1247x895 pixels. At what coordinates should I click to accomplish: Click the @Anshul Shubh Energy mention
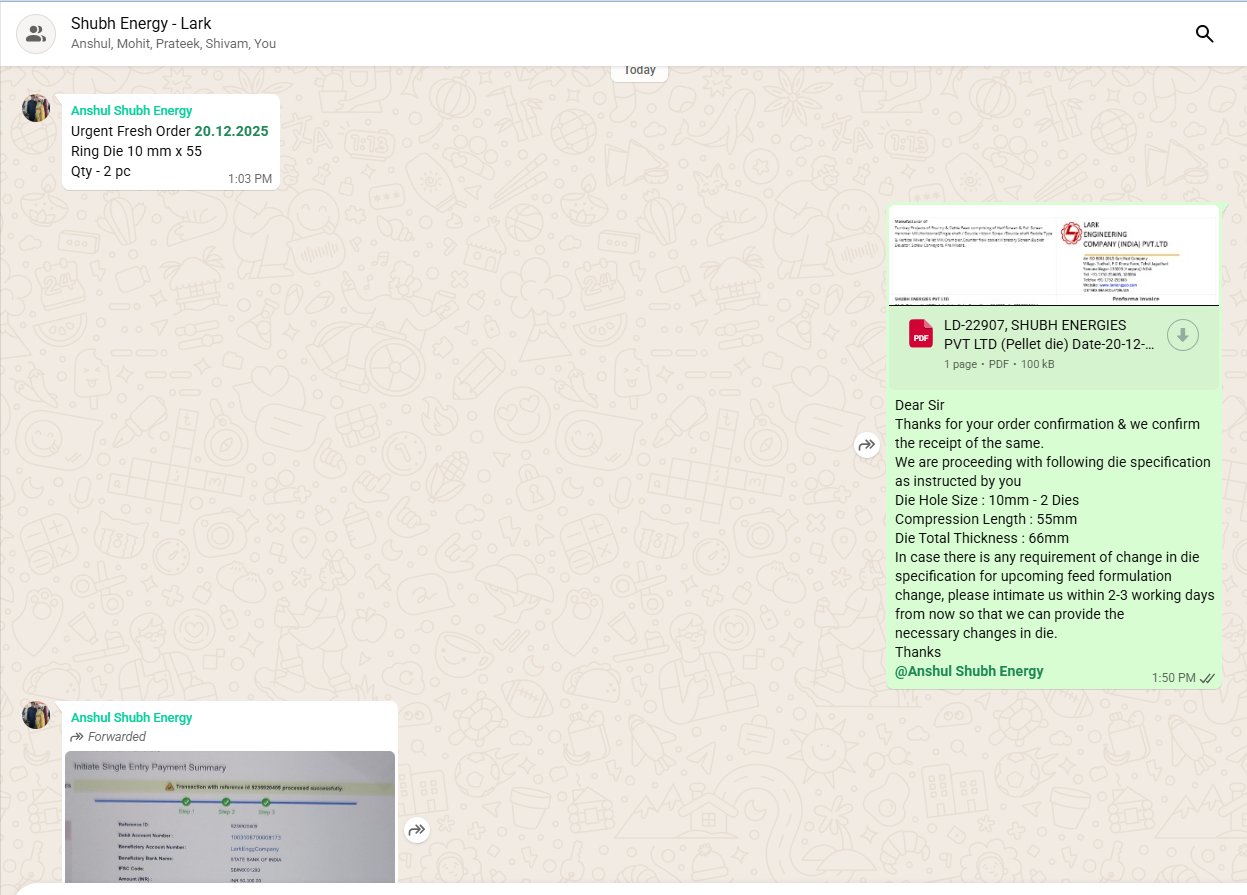click(x=968, y=671)
